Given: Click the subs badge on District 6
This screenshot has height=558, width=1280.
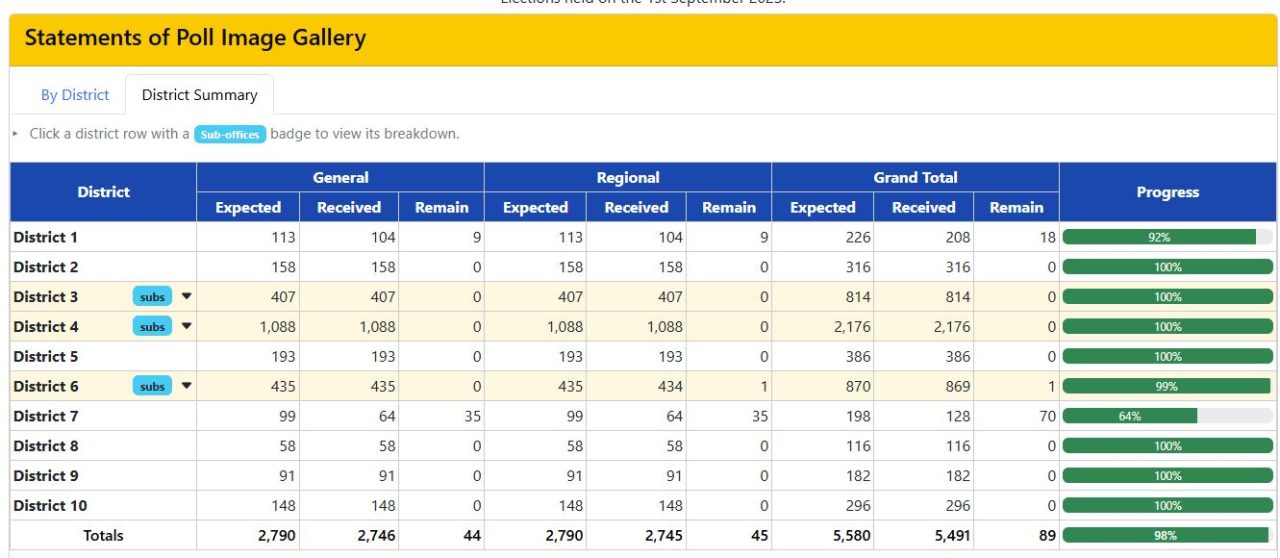Looking at the screenshot, I should (152, 386).
